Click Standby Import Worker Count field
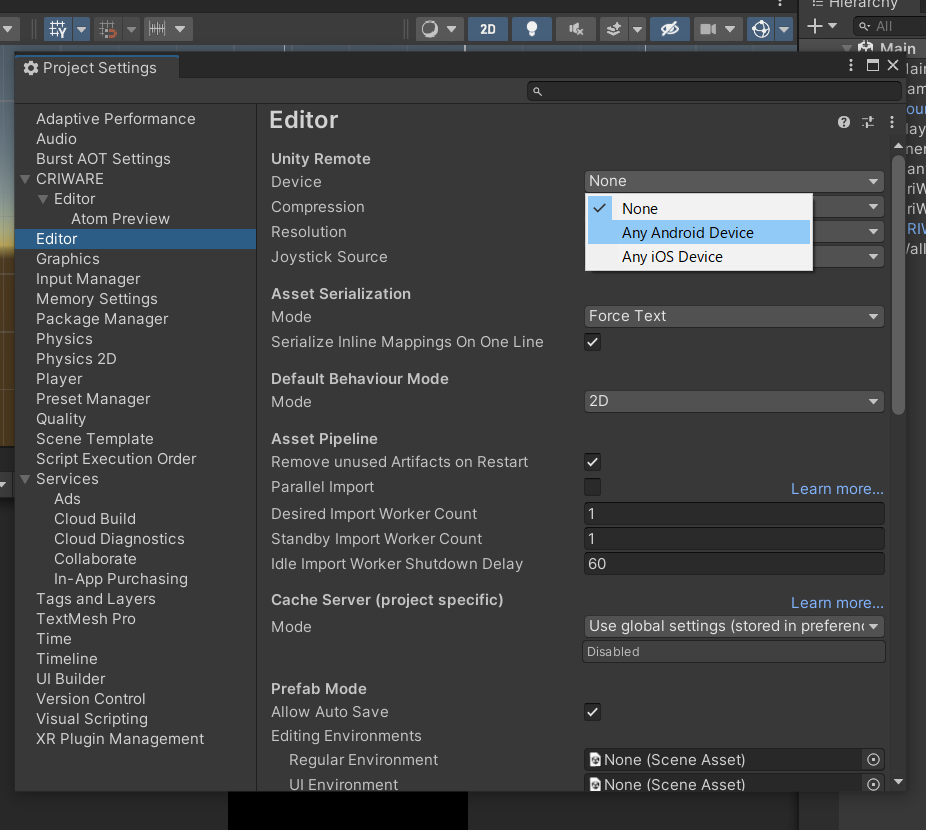The height and width of the screenshot is (830, 926). pos(734,539)
